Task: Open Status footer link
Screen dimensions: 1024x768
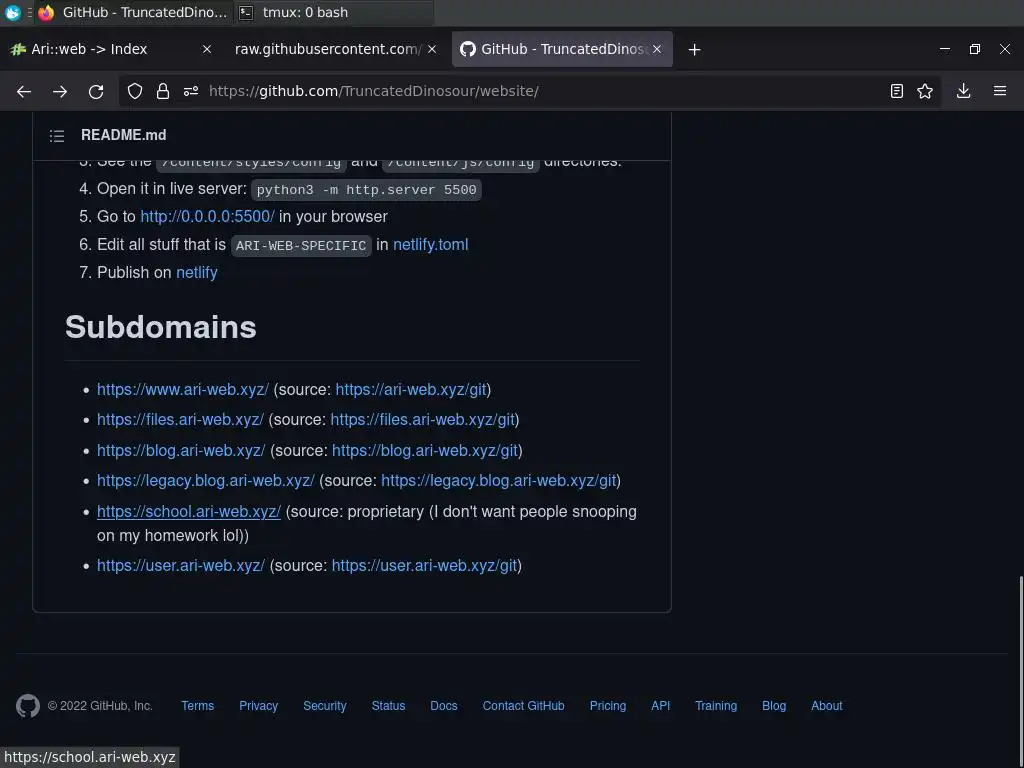Action: click(388, 706)
